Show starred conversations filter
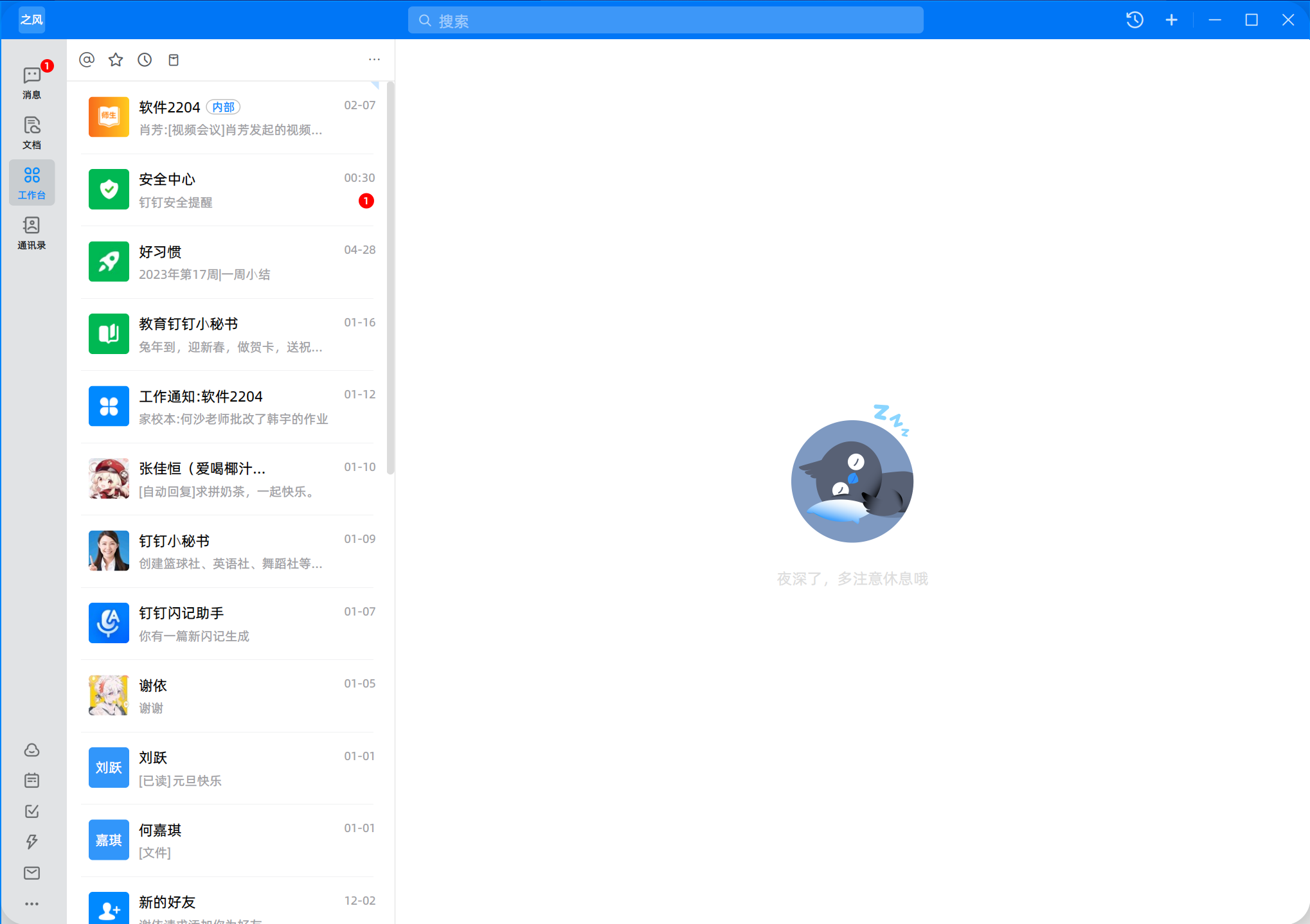This screenshot has height=924, width=1310. tap(116, 60)
